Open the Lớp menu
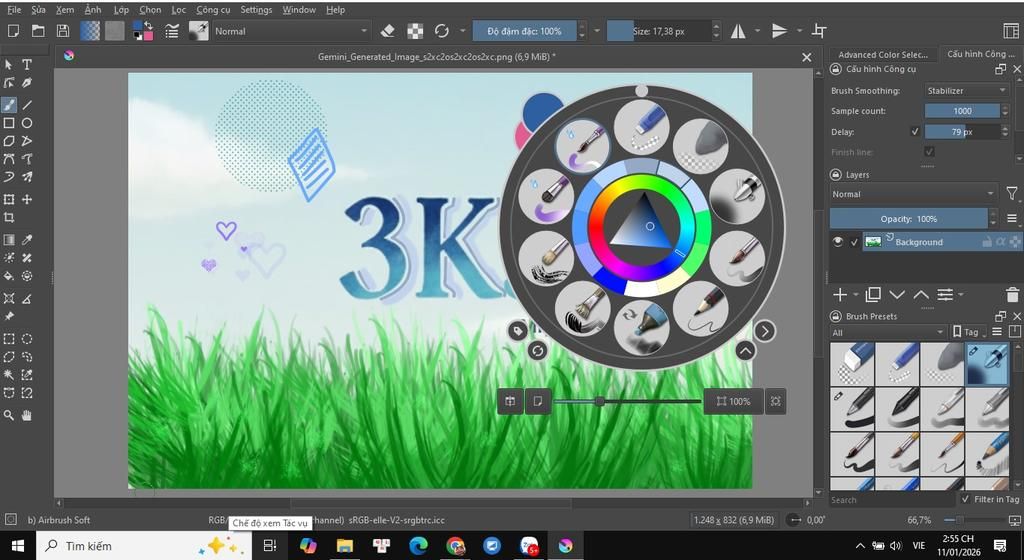This screenshot has height=560, width=1024. [x=121, y=10]
